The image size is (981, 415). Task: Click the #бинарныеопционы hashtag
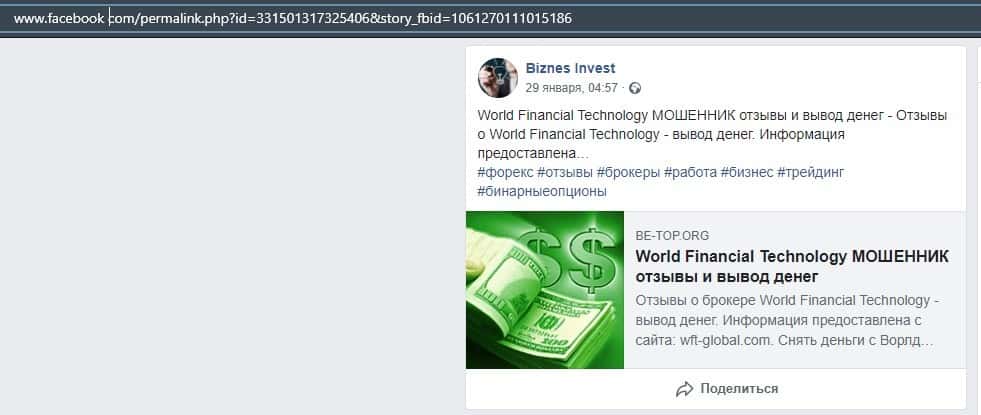point(542,192)
